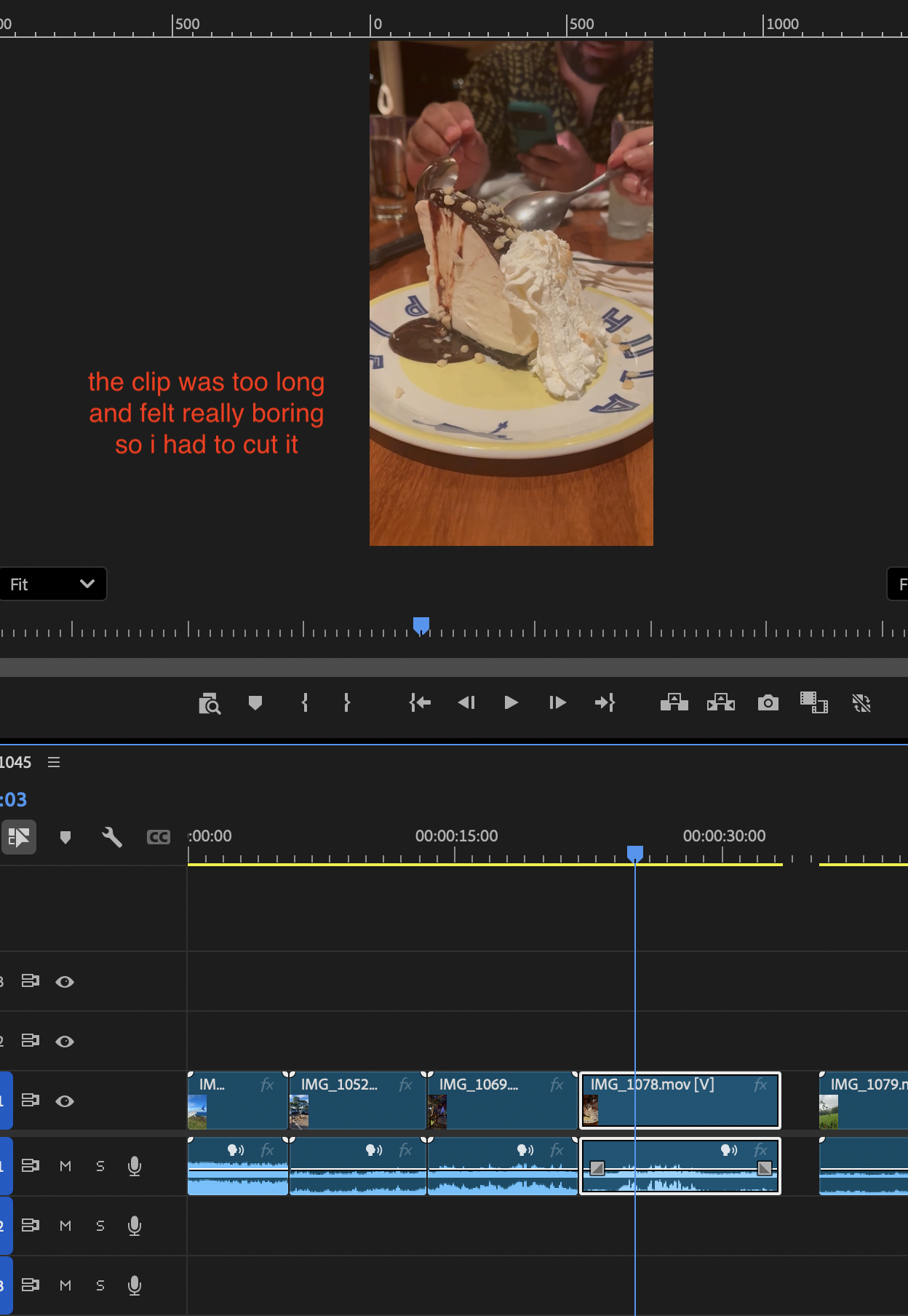The height and width of the screenshot is (1316, 908).
Task: Go to In point
Action: (420, 702)
